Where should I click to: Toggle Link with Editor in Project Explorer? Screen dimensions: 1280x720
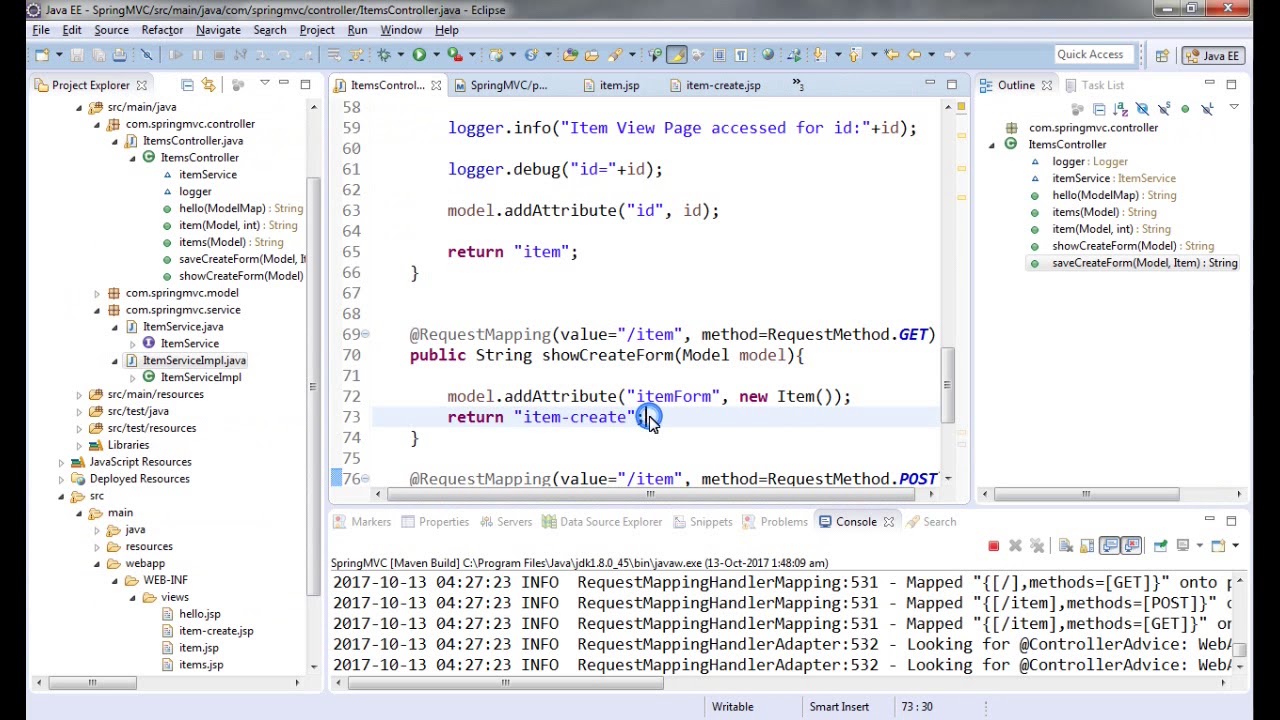(208, 85)
